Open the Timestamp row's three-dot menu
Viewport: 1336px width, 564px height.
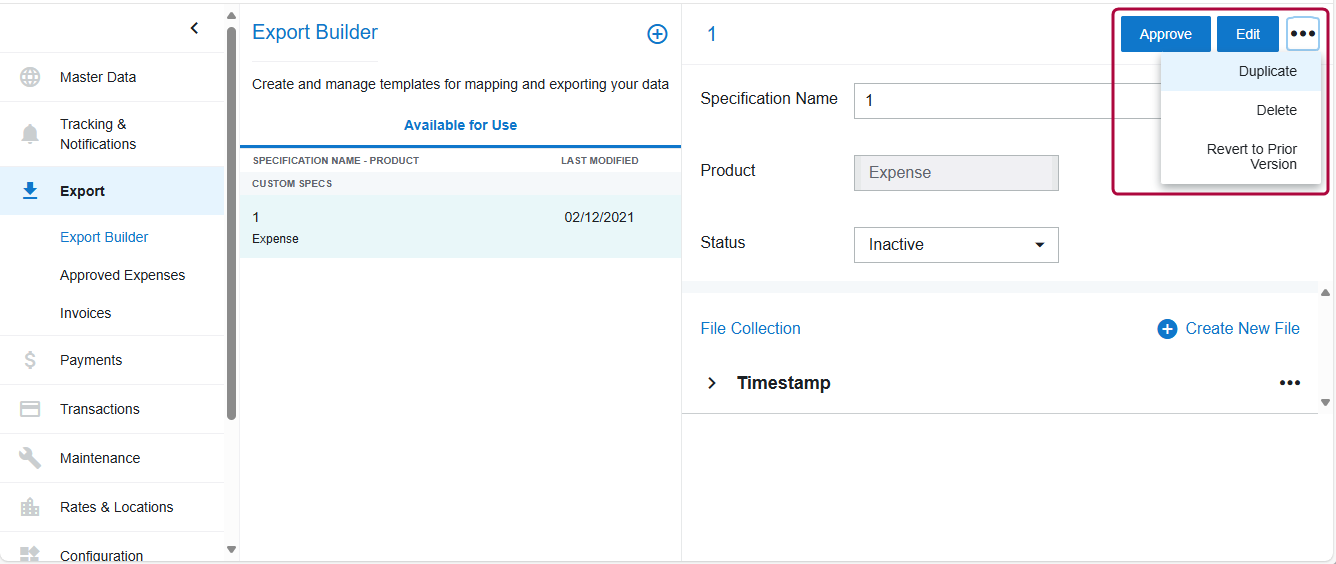(1289, 383)
